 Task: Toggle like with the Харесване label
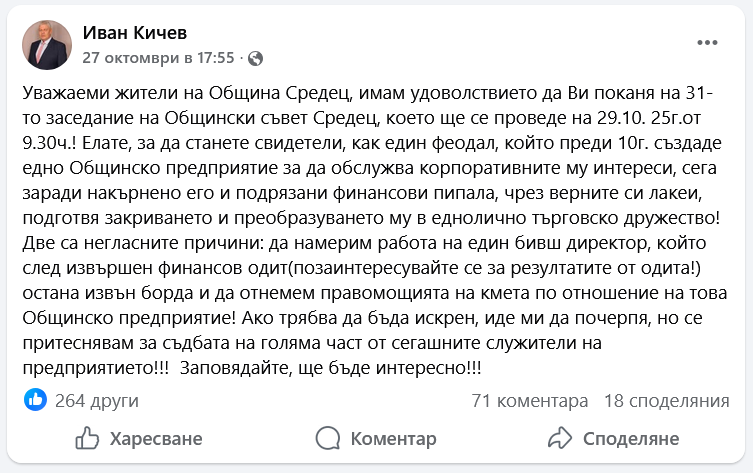coord(156,438)
